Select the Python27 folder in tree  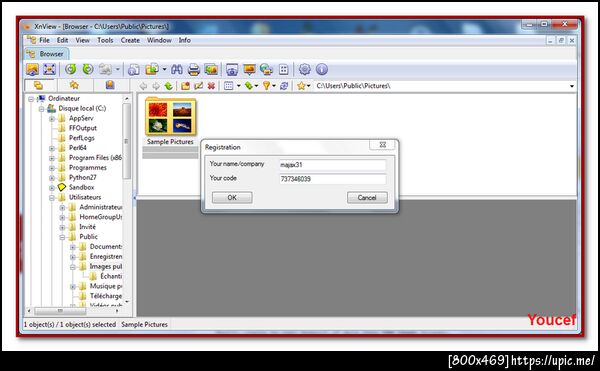(82, 177)
